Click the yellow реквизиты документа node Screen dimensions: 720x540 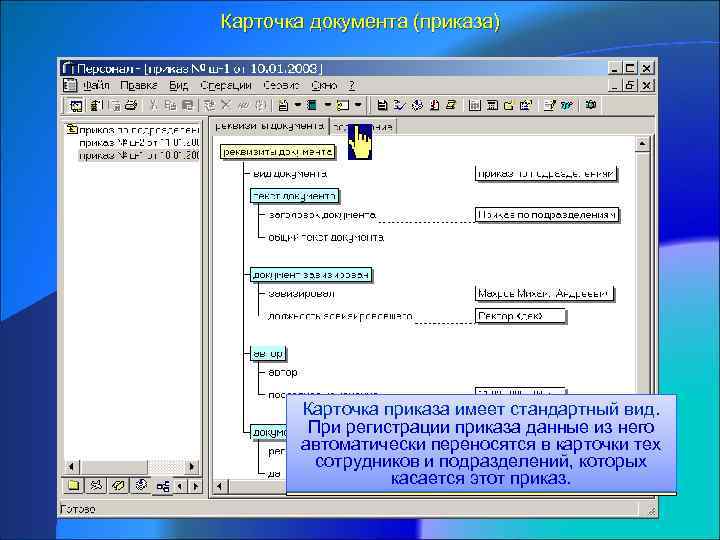coord(278,152)
